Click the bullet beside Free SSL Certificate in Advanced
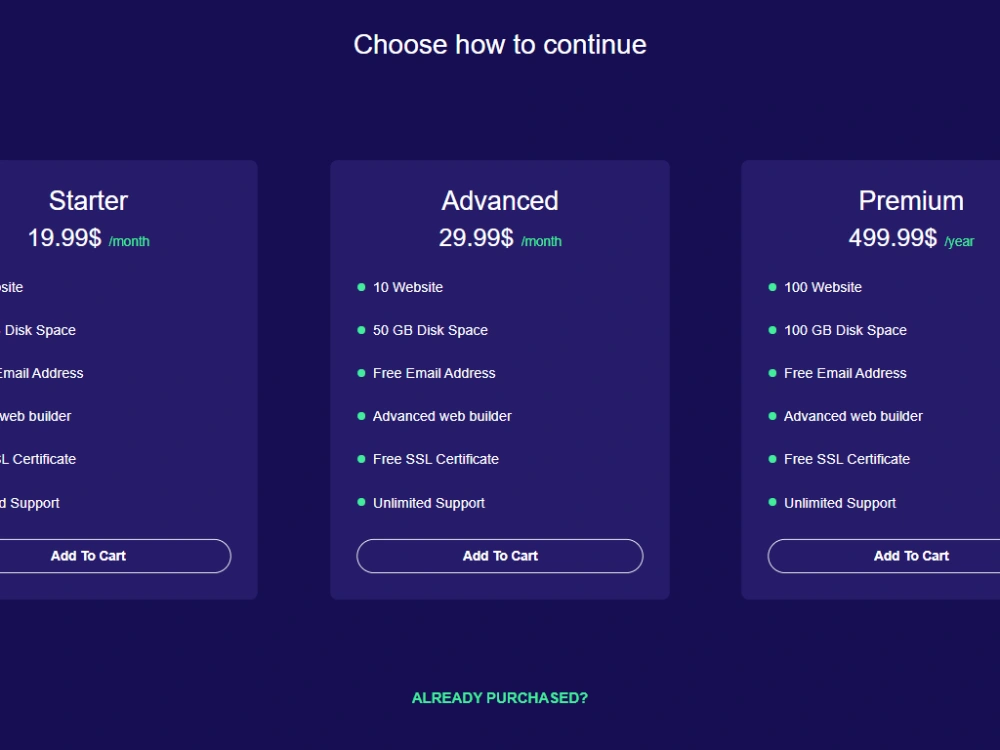Viewport: 1000px width, 750px height. pyautogui.click(x=359, y=459)
